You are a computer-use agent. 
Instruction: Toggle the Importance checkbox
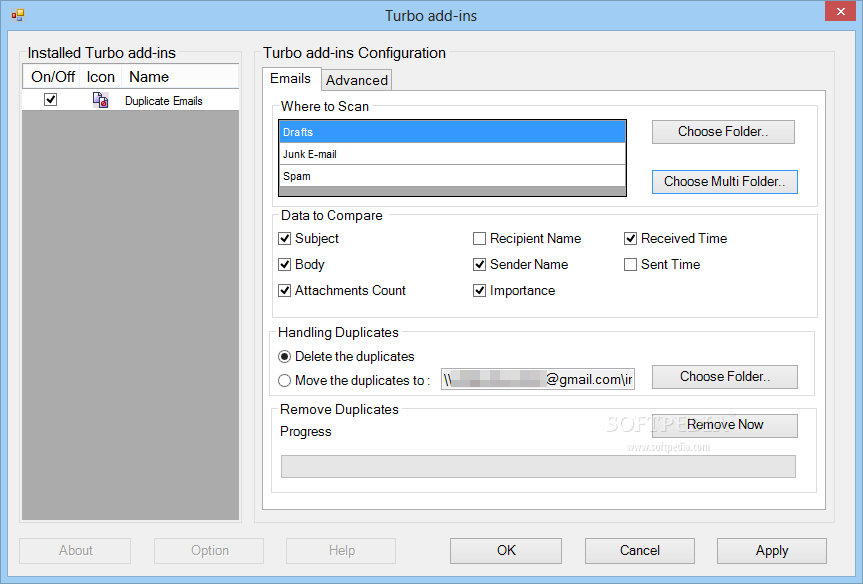pyautogui.click(x=479, y=290)
